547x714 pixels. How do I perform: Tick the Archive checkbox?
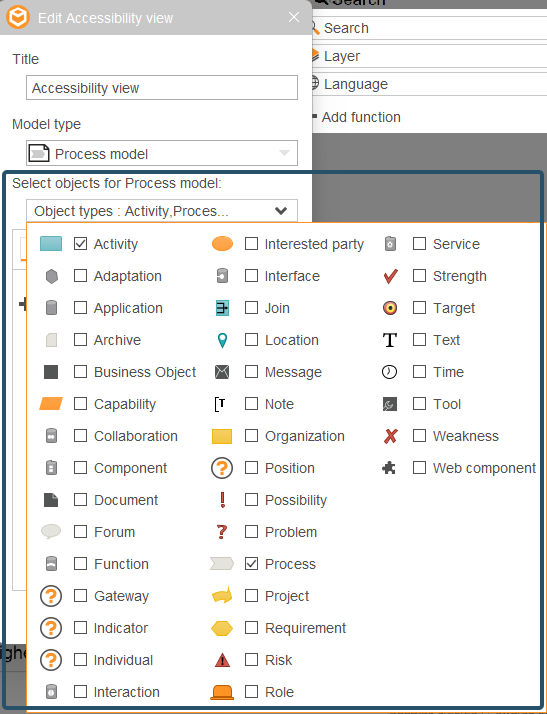81,340
